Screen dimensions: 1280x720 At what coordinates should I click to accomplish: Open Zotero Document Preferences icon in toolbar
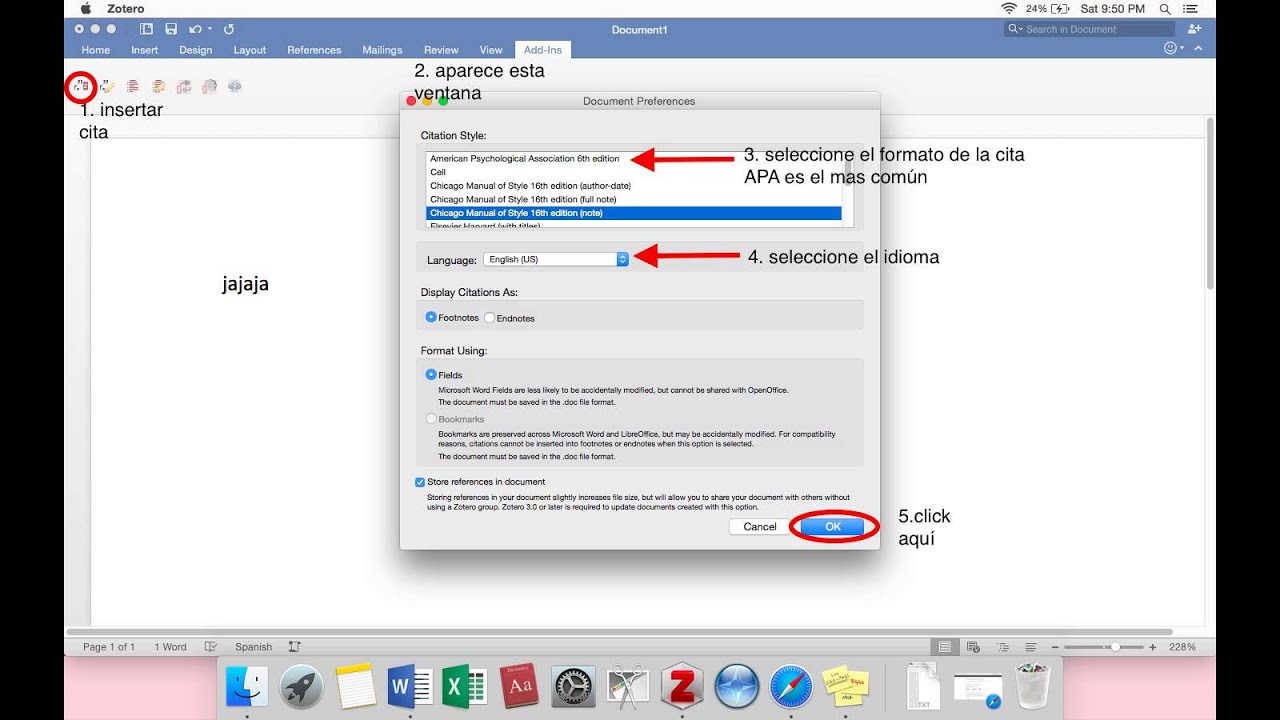pos(209,87)
